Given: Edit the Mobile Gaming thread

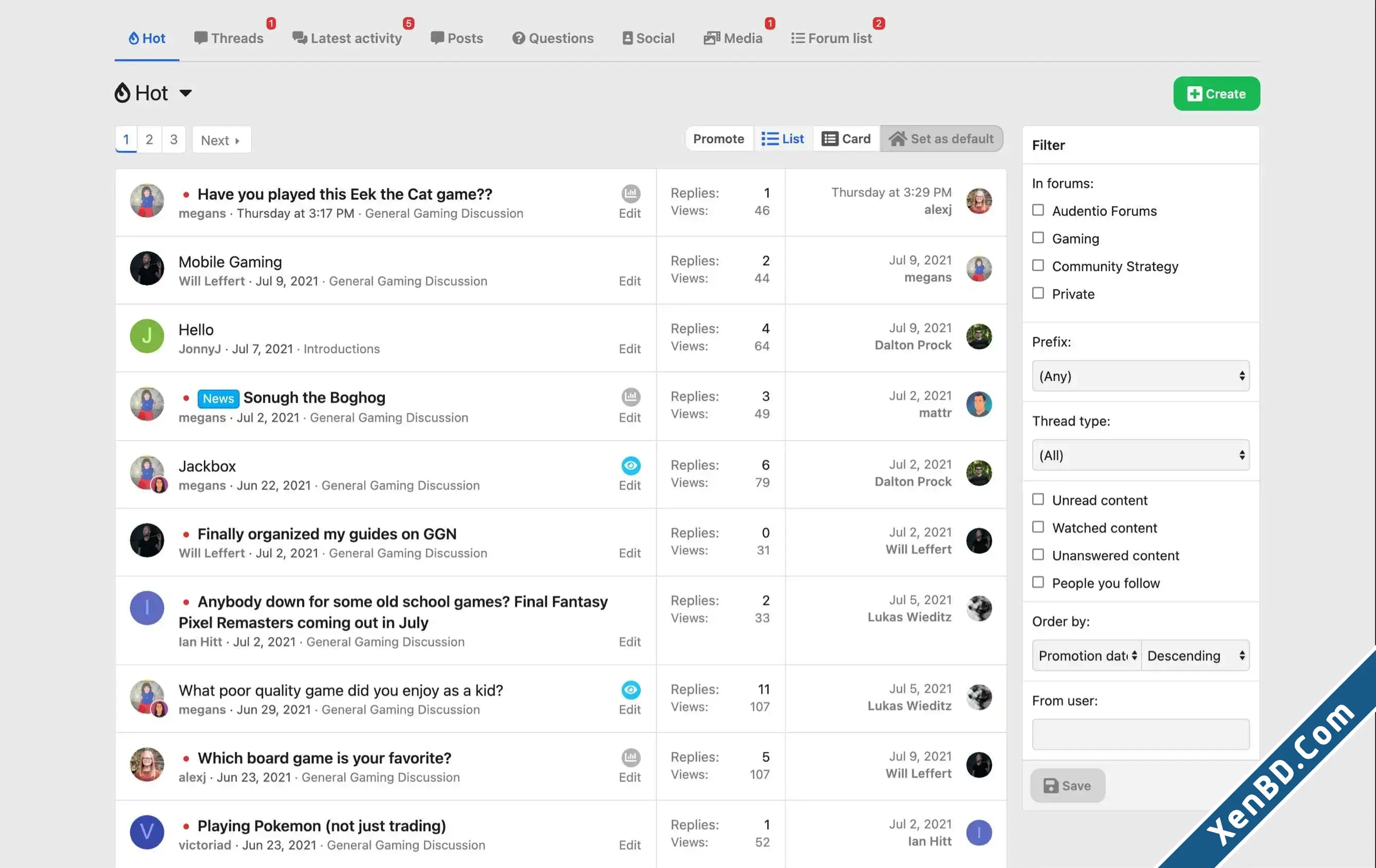Looking at the screenshot, I should (x=629, y=281).
